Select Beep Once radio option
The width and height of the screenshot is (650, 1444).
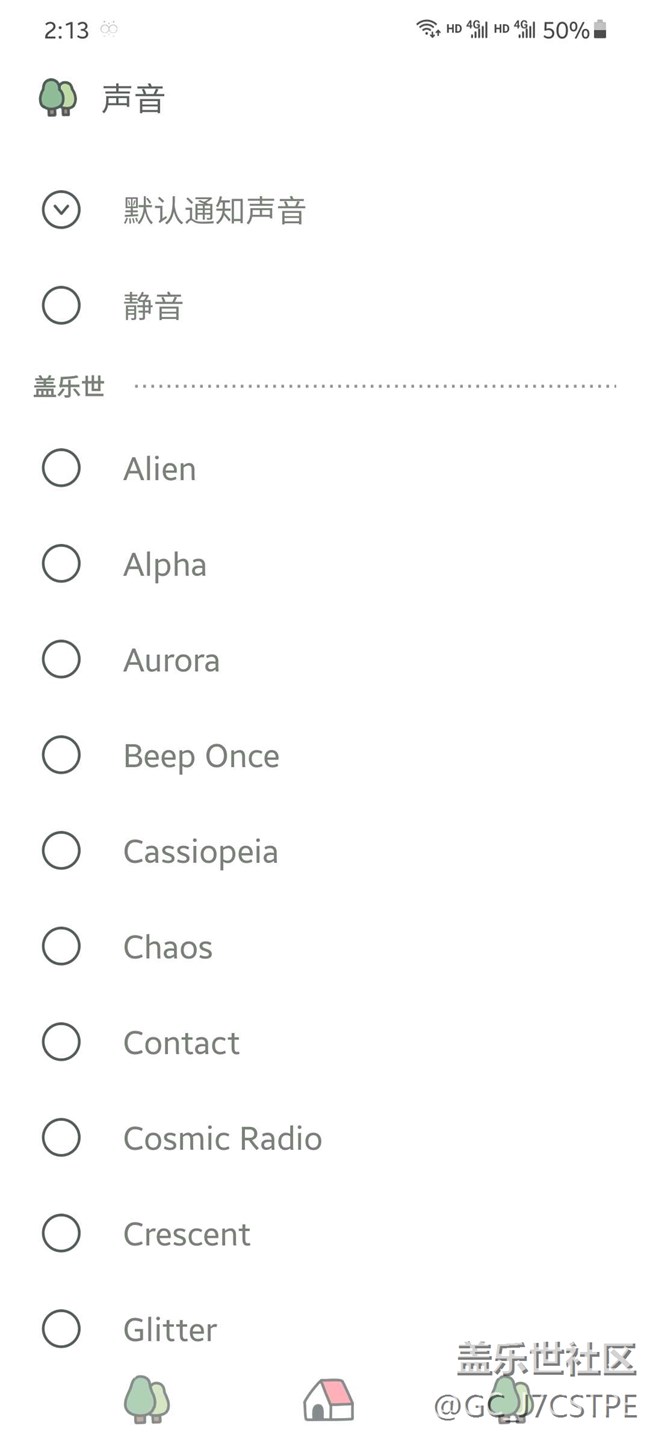tap(61, 755)
